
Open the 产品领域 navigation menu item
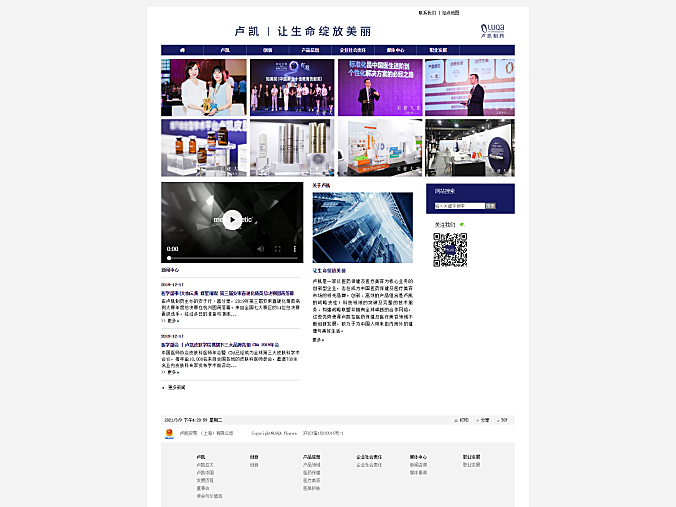[x=310, y=50]
